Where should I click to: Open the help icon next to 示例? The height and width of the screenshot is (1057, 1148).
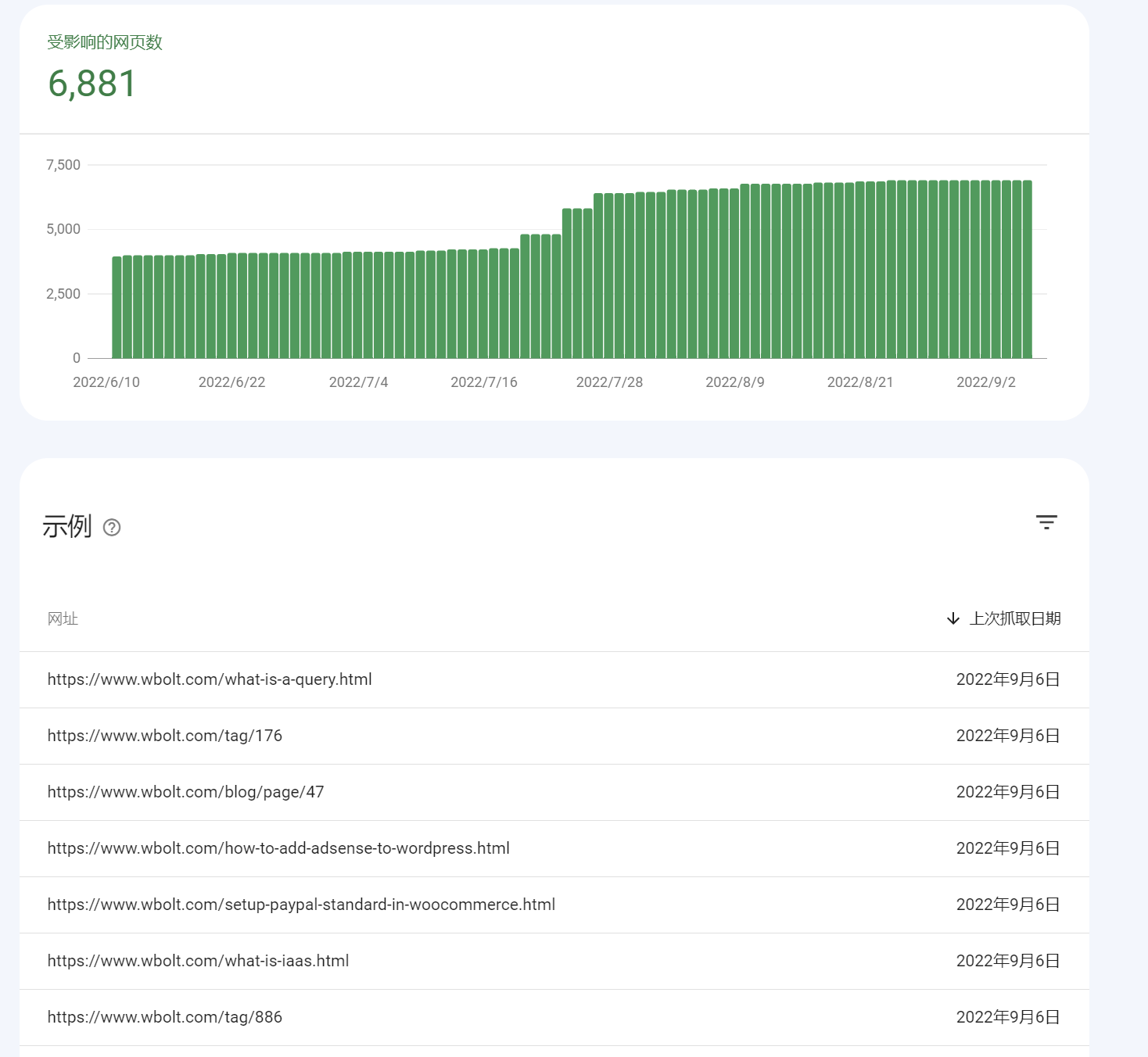click(x=112, y=528)
